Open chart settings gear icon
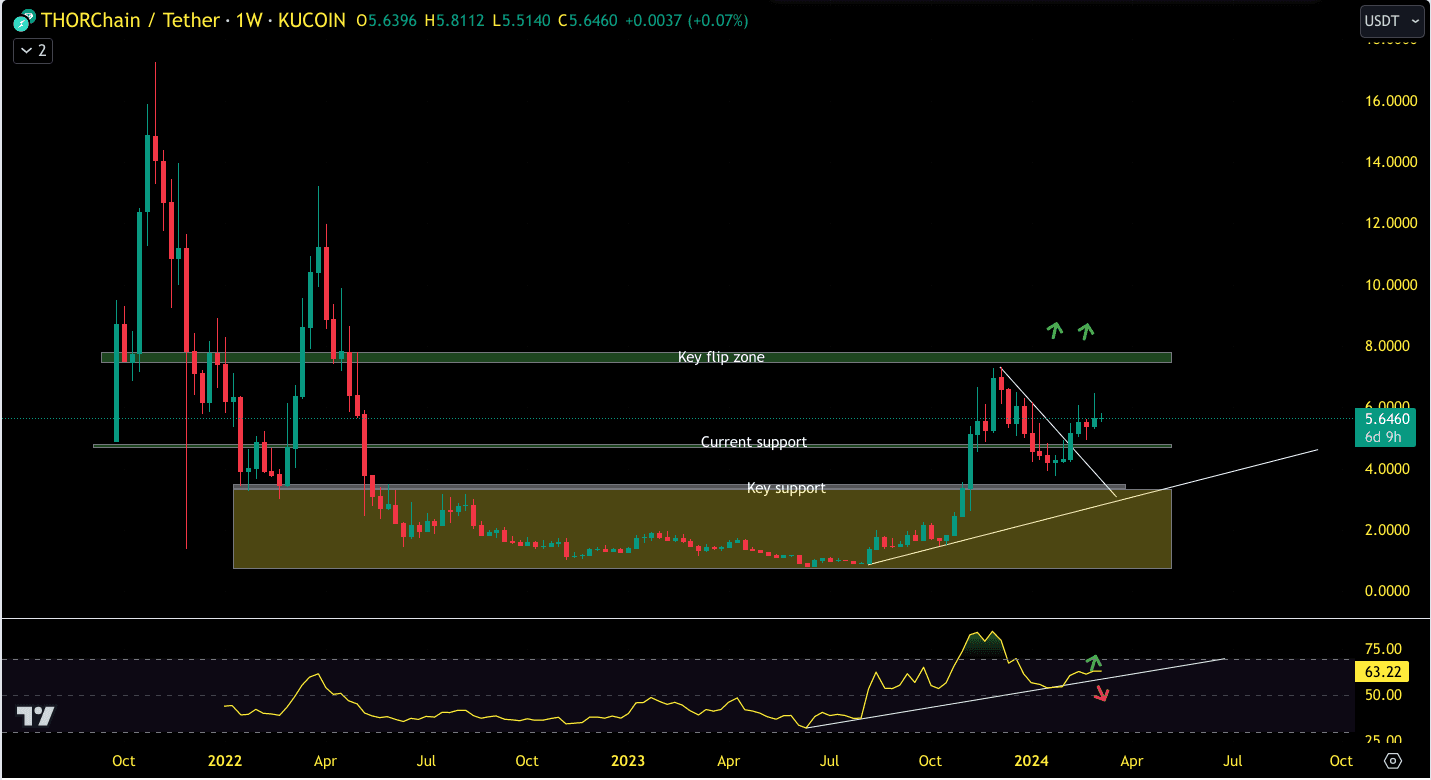This screenshot has width=1431, height=780. click(x=1393, y=761)
